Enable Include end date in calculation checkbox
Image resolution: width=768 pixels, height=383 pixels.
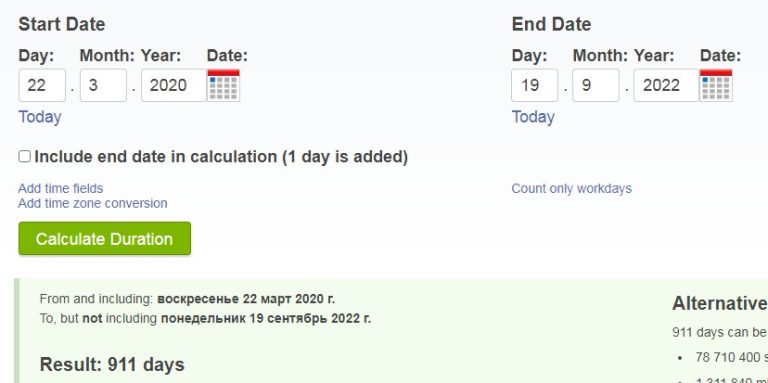(24, 157)
